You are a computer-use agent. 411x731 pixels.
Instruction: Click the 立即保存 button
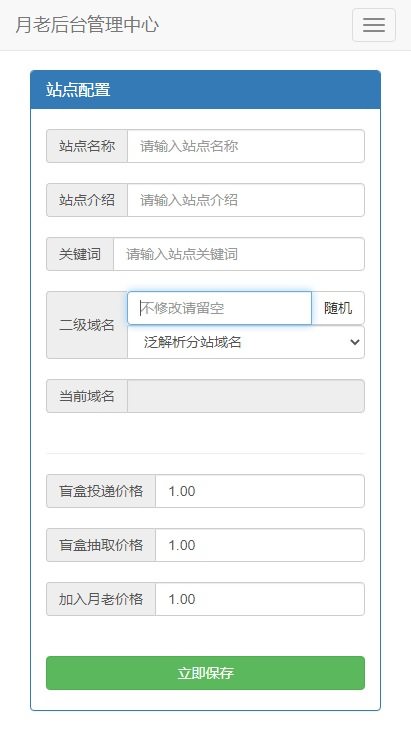[206, 673]
